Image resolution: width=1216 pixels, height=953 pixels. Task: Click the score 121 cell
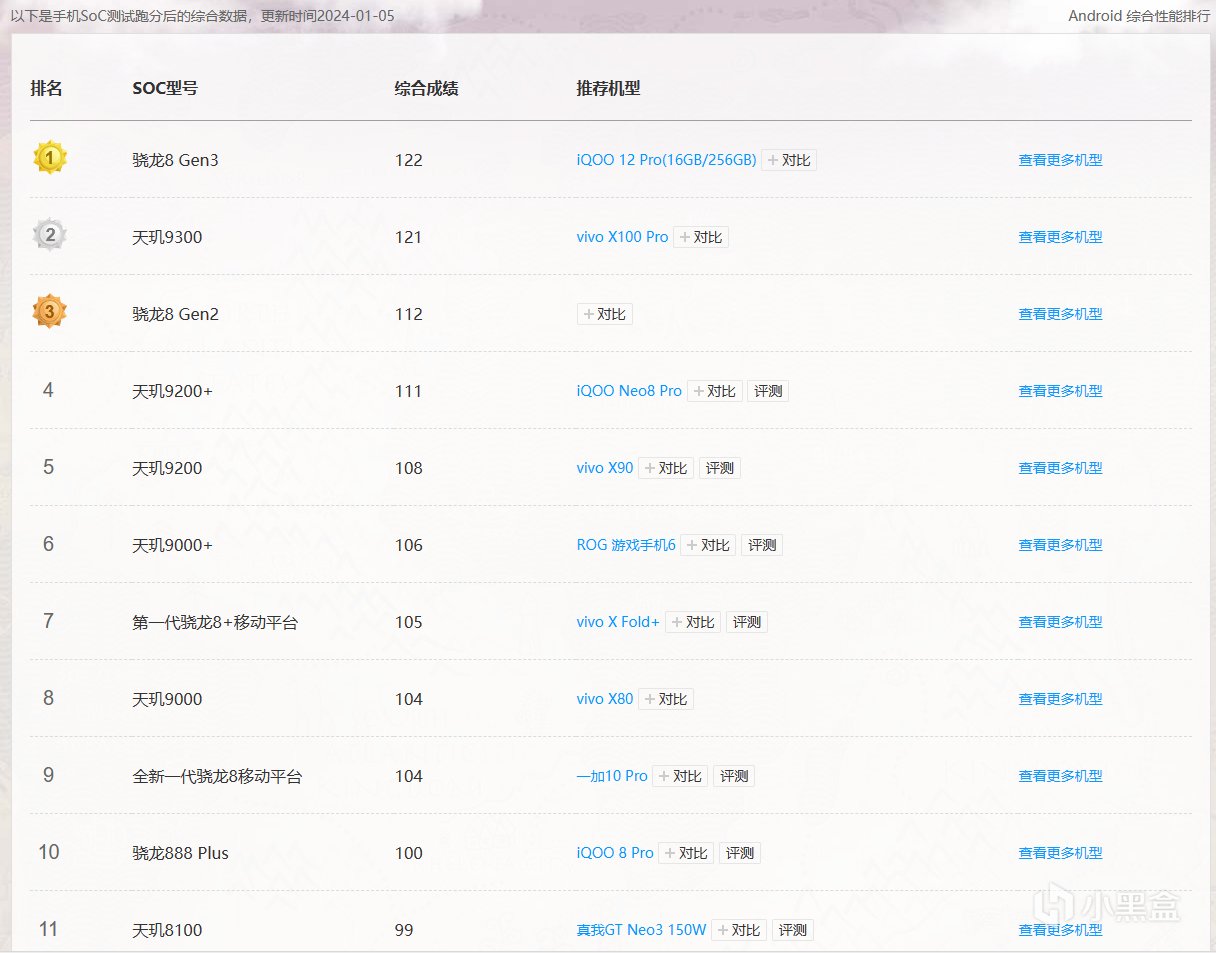[x=409, y=237]
